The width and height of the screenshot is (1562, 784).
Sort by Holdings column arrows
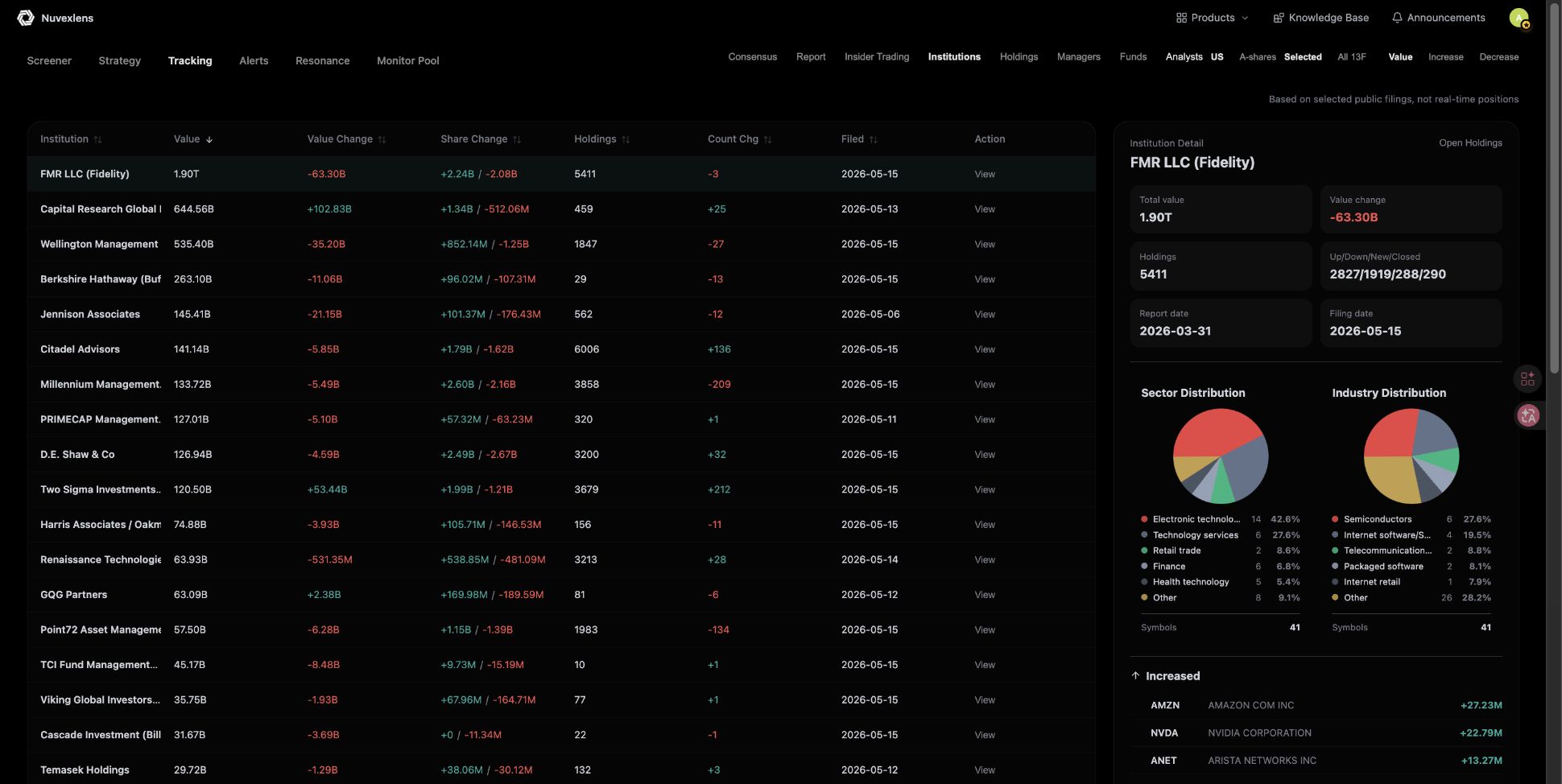pos(626,139)
